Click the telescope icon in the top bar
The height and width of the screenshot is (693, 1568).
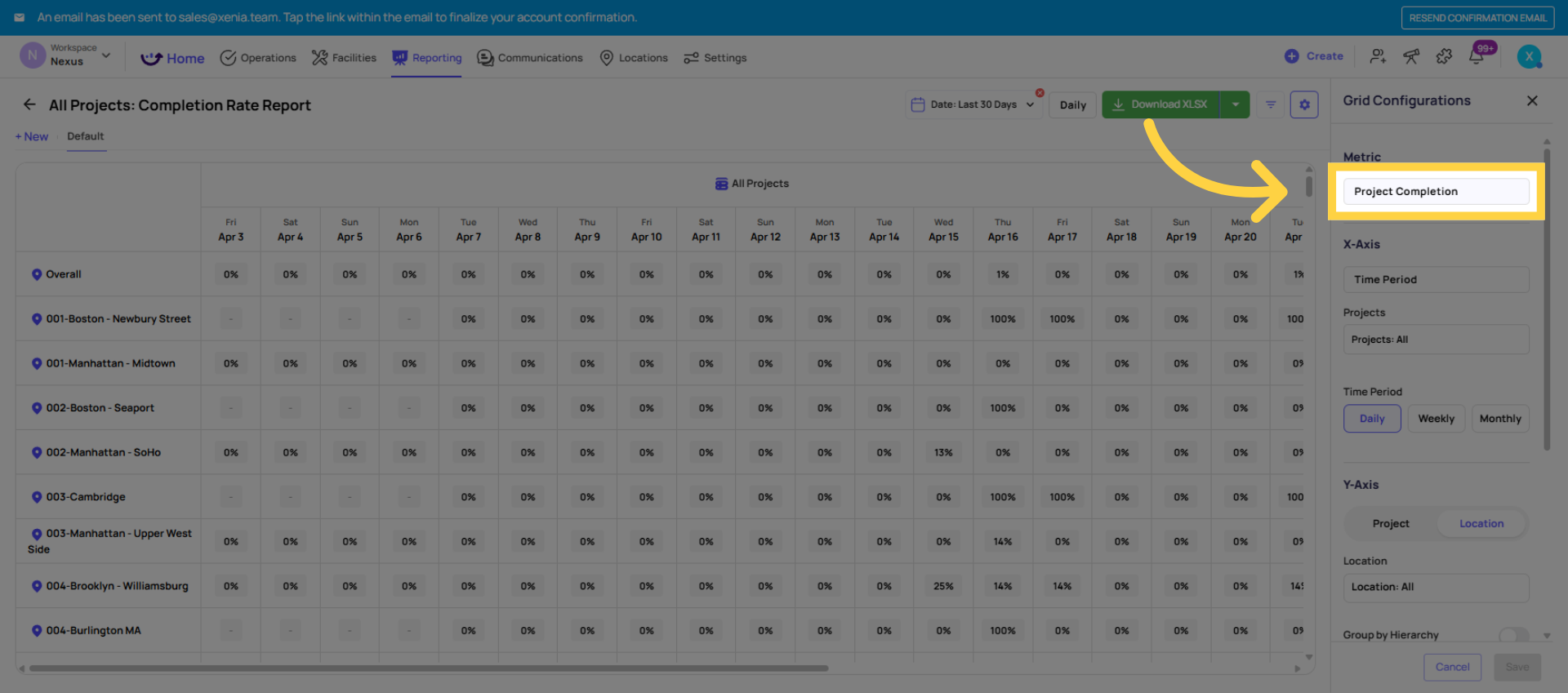tap(1411, 56)
